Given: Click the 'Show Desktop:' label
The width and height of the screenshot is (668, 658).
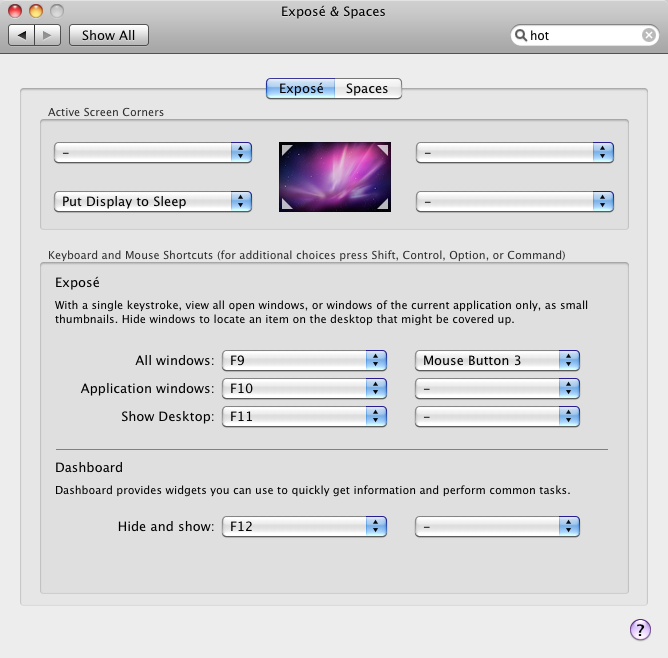Looking at the screenshot, I should [x=168, y=416].
